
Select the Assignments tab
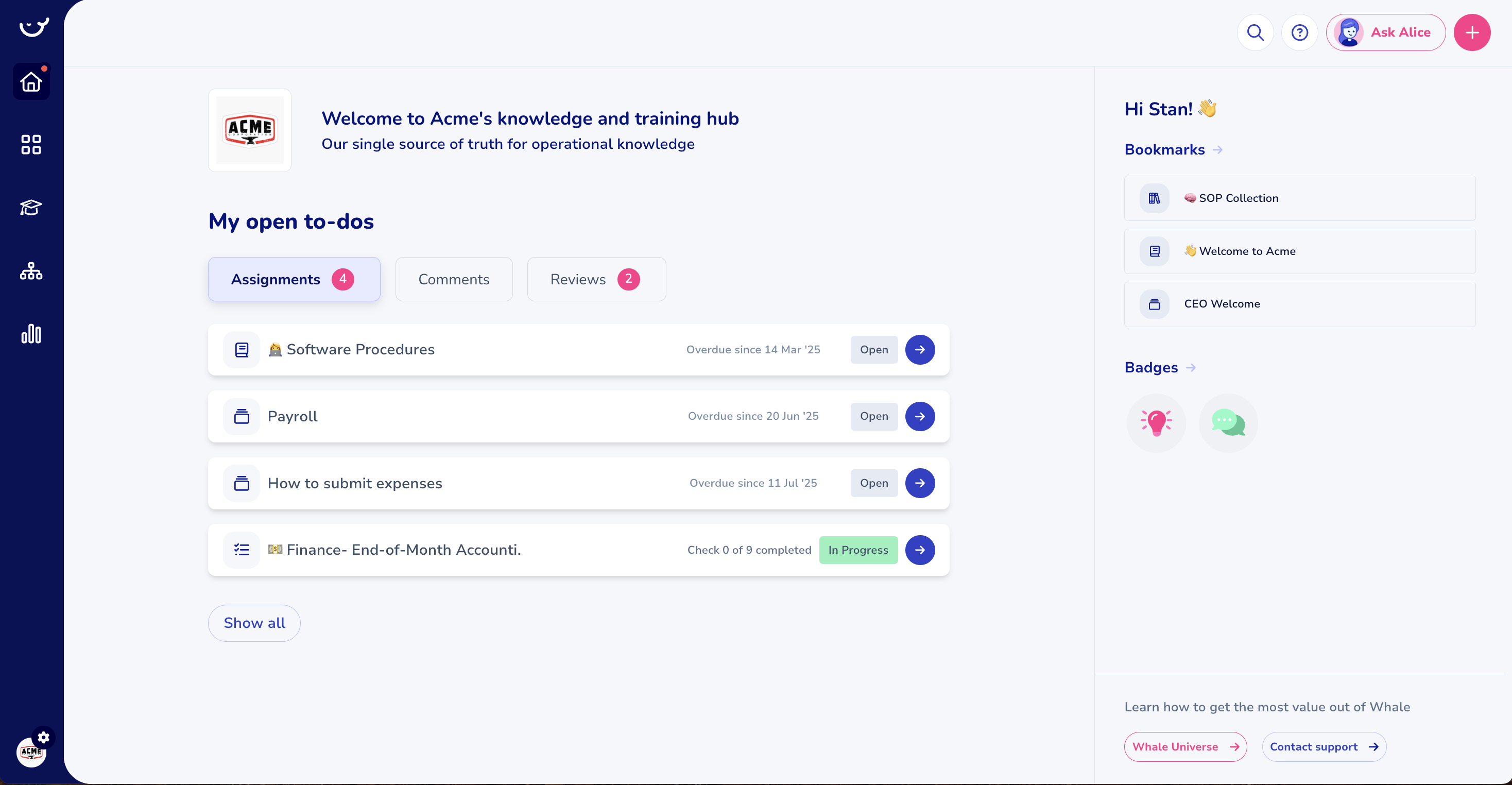point(294,280)
